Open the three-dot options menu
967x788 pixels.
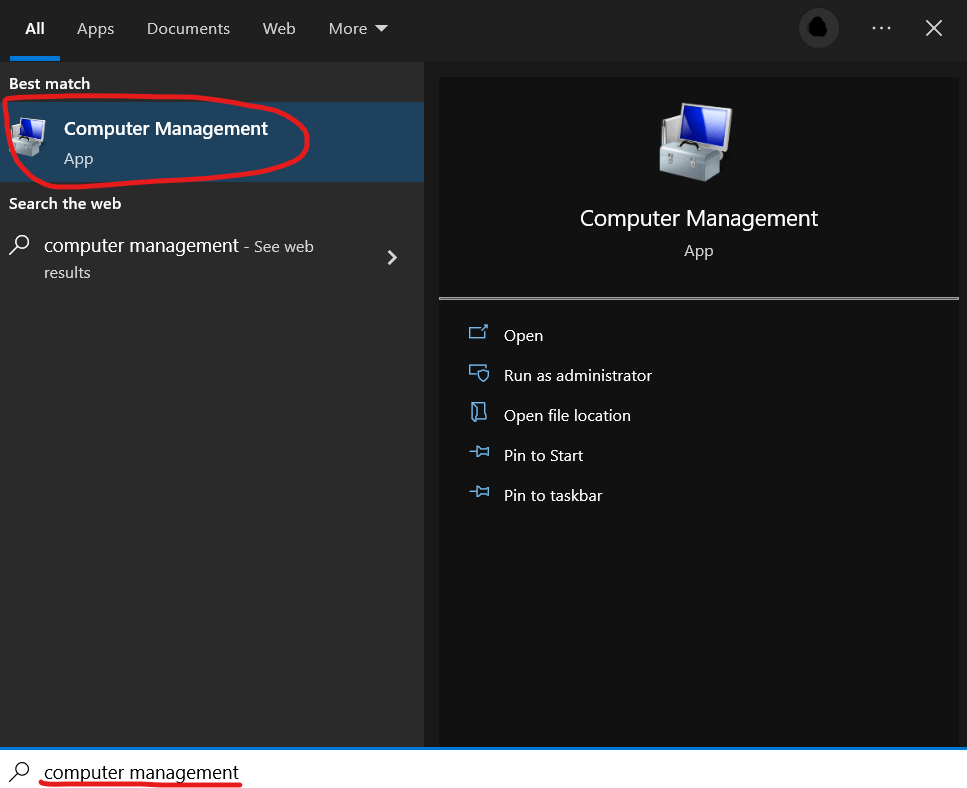coord(881,28)
